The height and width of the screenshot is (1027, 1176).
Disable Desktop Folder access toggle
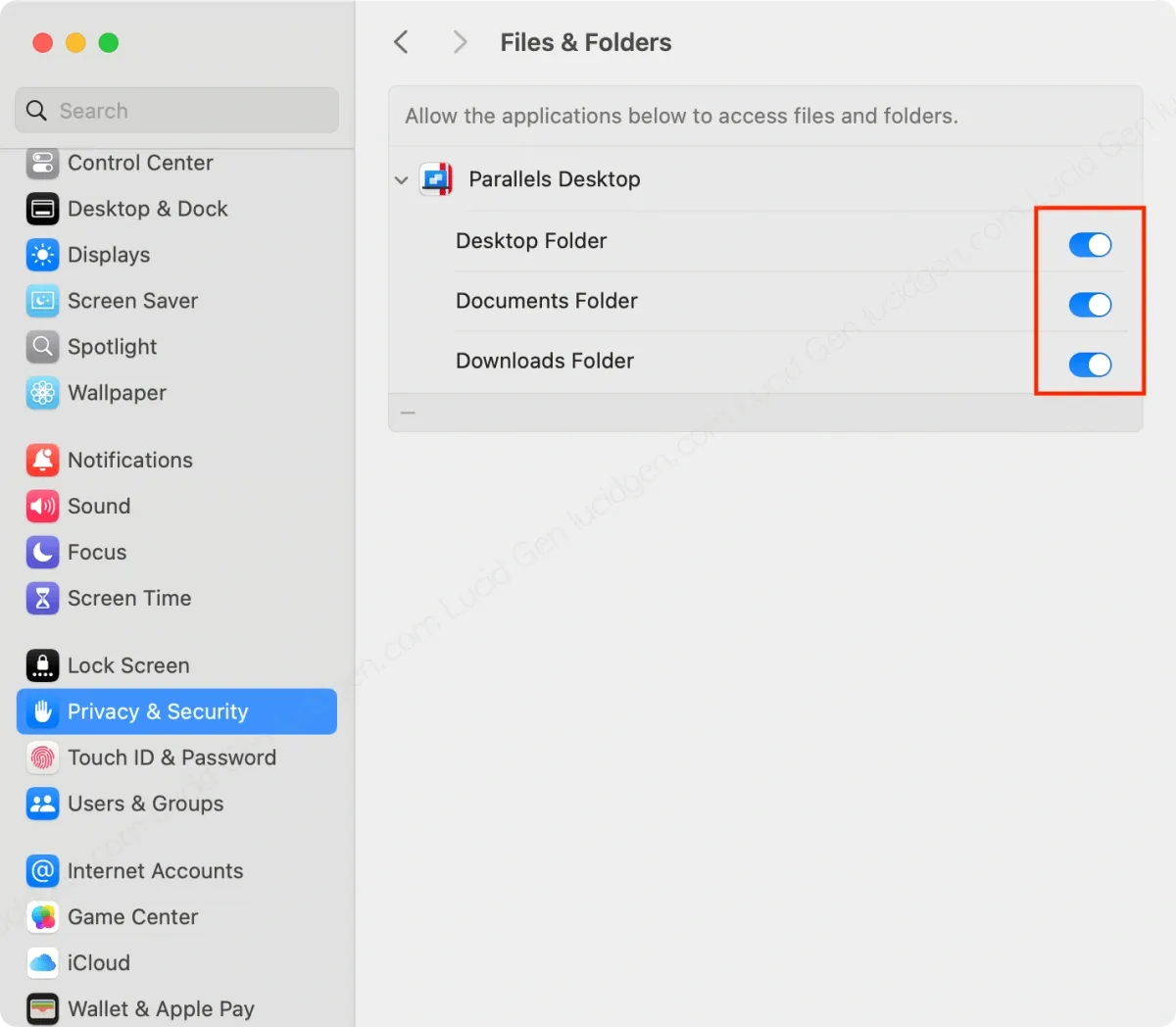click(1090, 245)
